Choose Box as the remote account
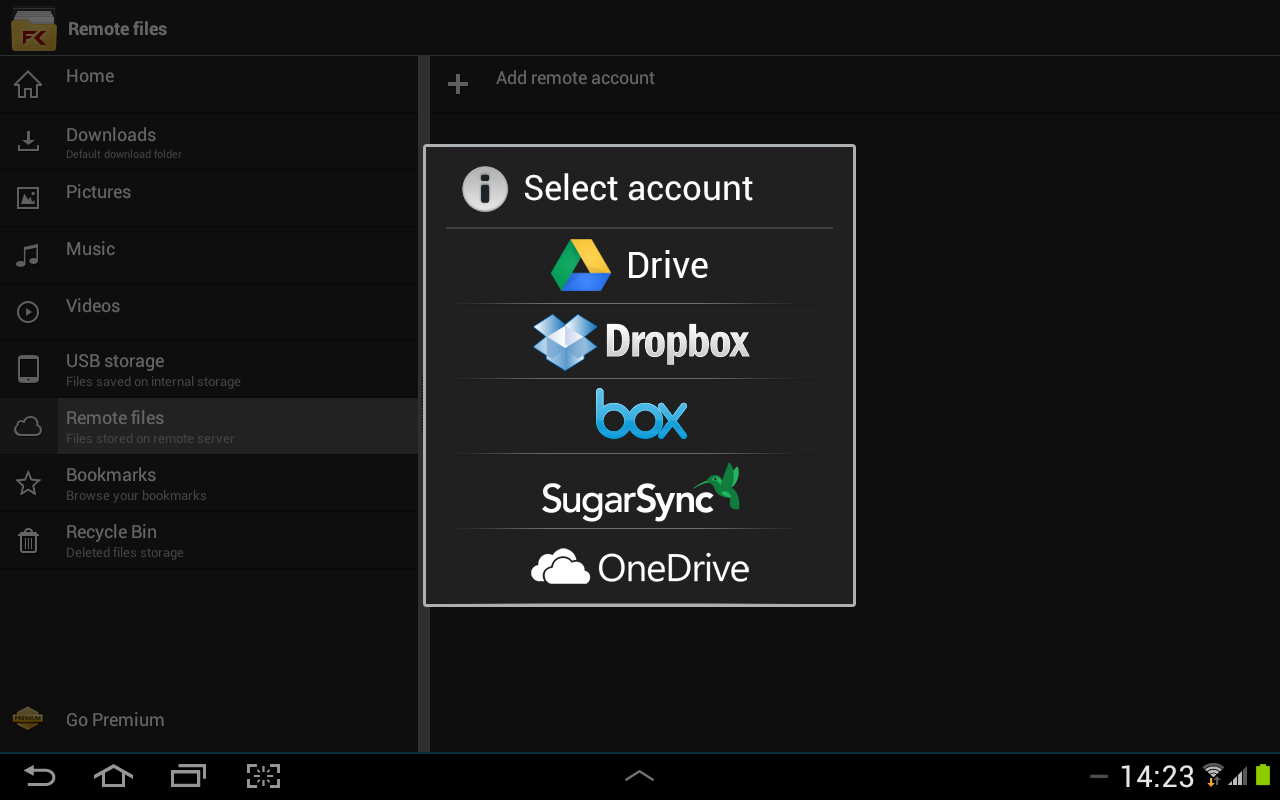 [x=639, y=415]
